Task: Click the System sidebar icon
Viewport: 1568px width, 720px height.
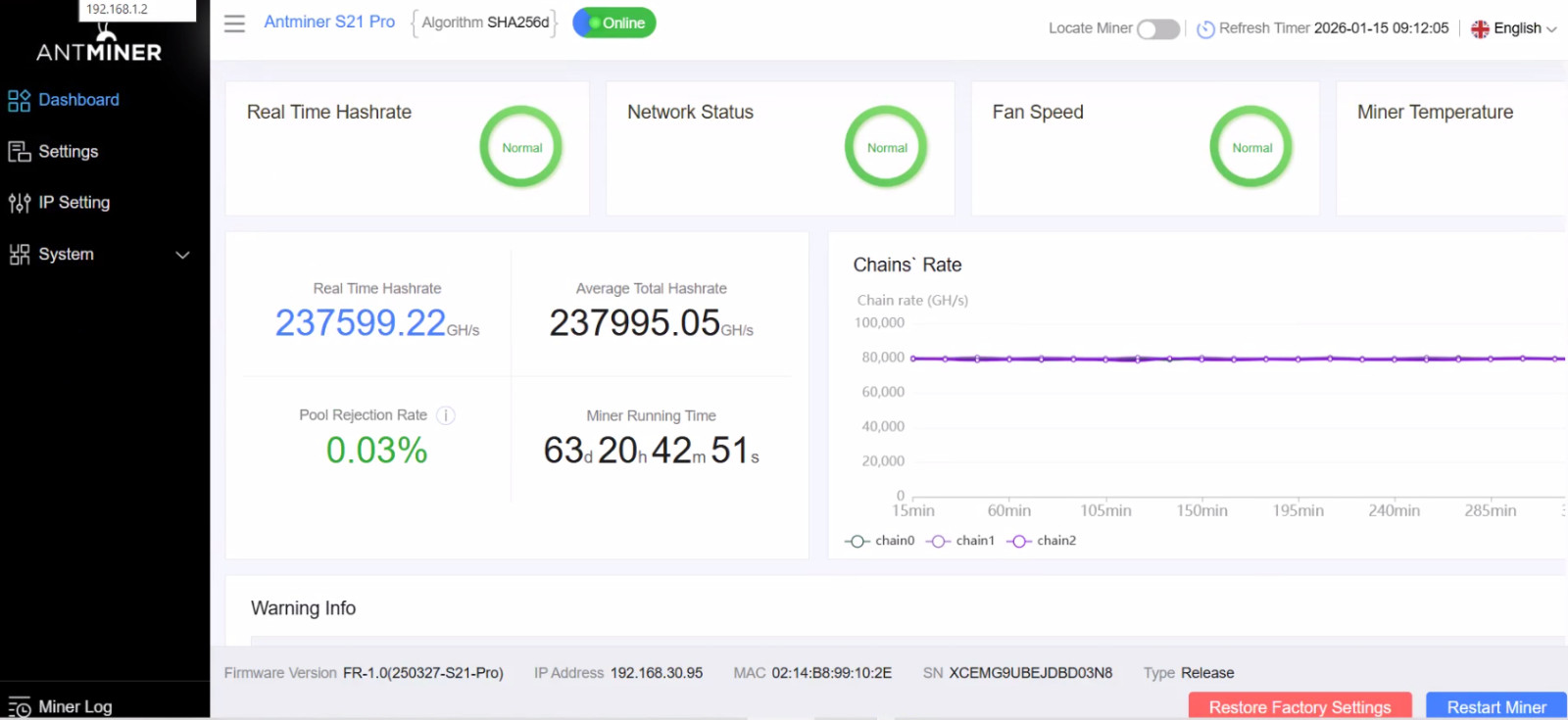Action: (19, 255)
